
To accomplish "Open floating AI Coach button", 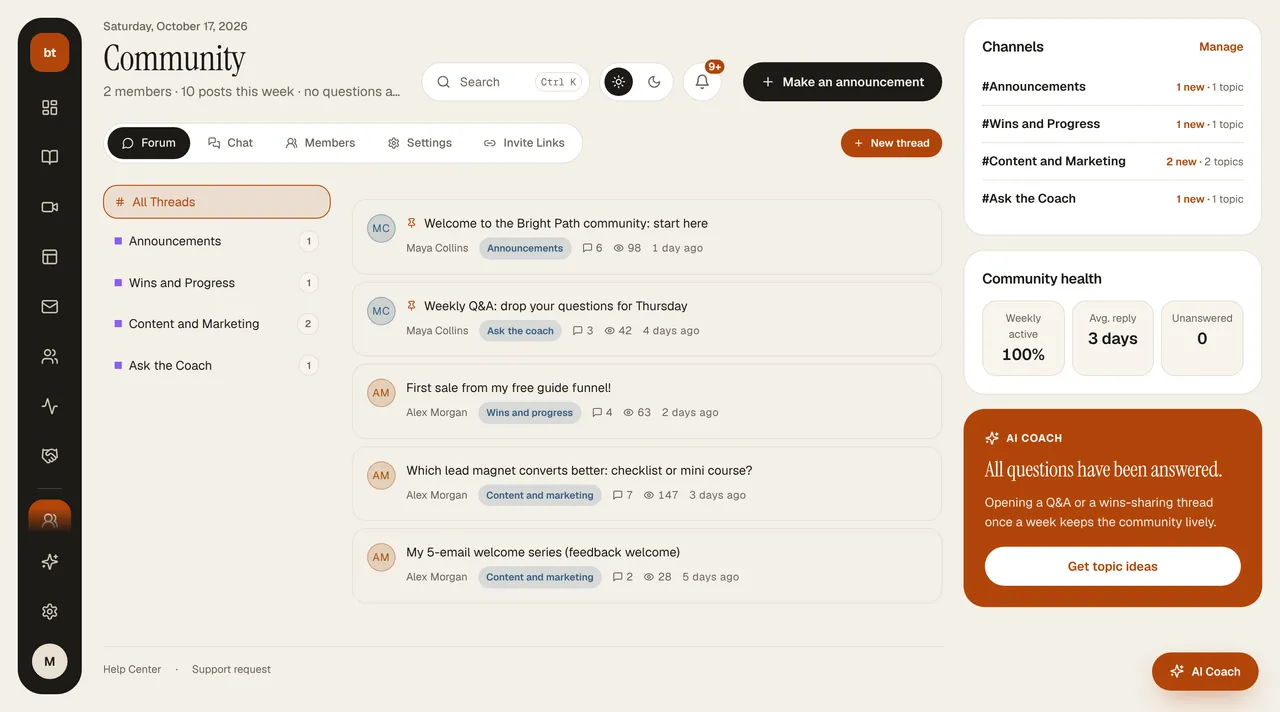I will [x=1205, y=672].
